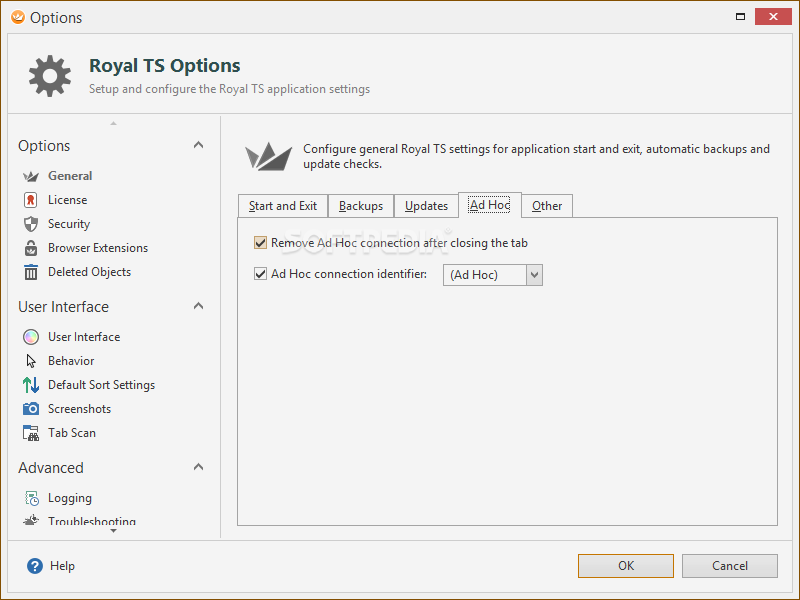Switch to the Backups tab
The width and height of the screenshot is (800, 600).
coord(361,206)
